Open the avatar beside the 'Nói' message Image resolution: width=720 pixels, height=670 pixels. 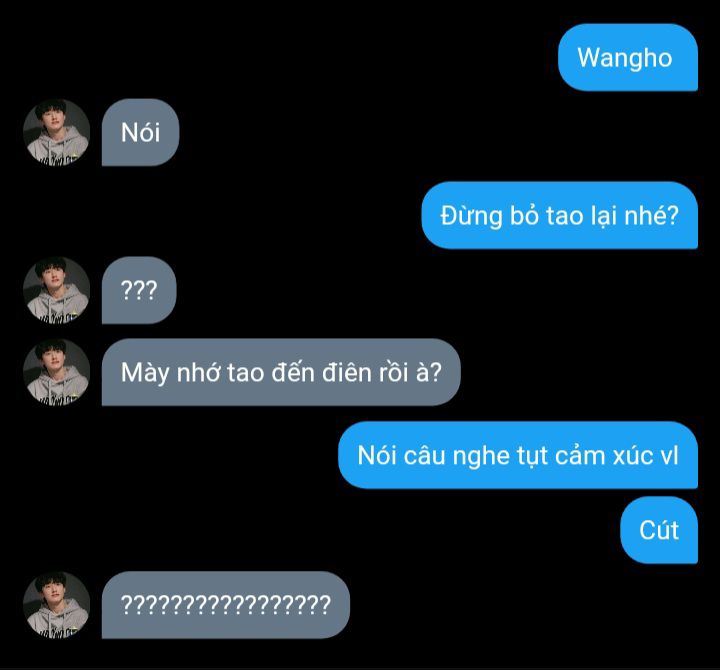pyautogui.click(x=56, y=132)
